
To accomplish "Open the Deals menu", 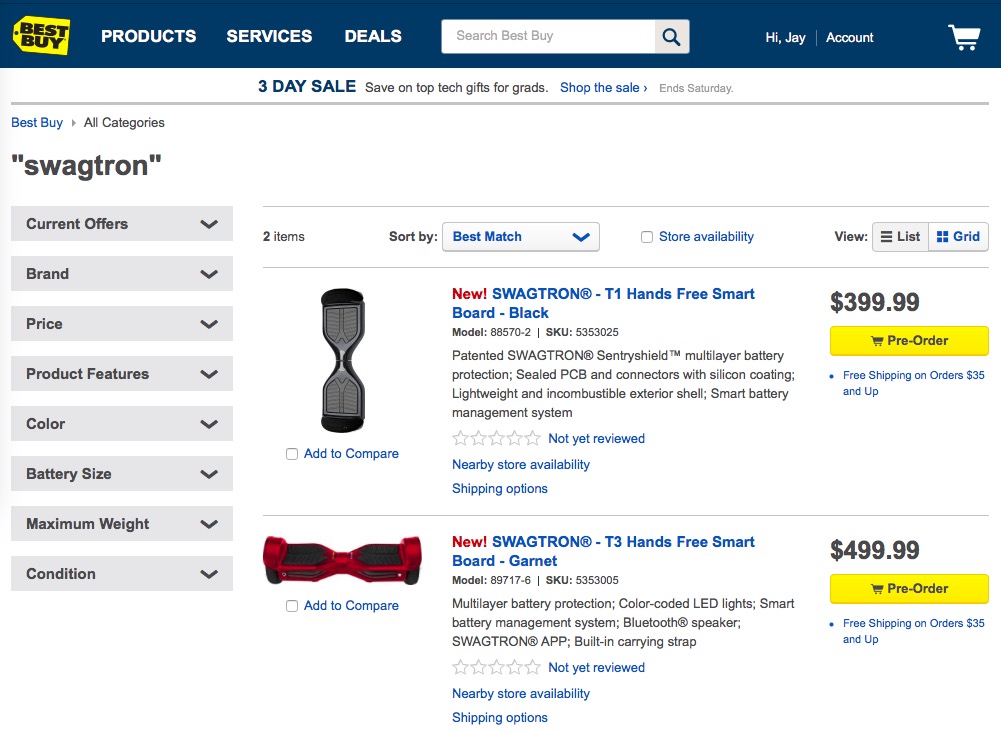I will coord(373,36).
